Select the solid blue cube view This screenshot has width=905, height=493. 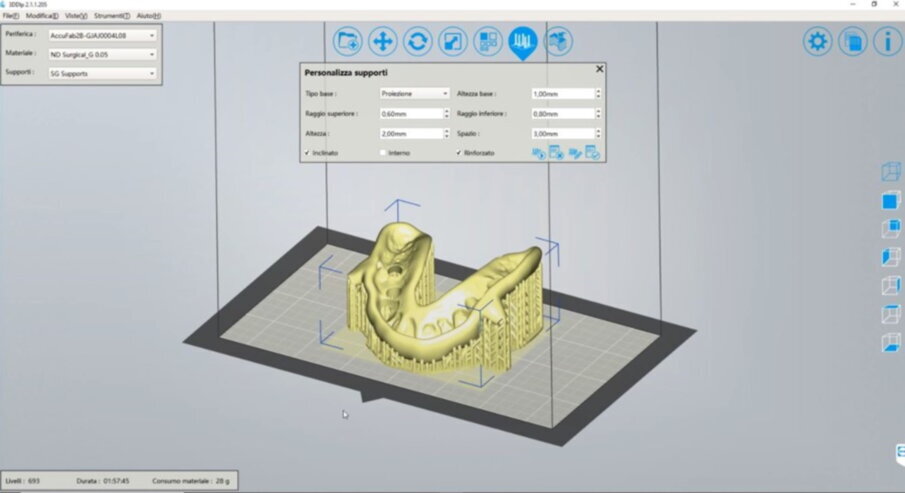[x=888, y=202]
